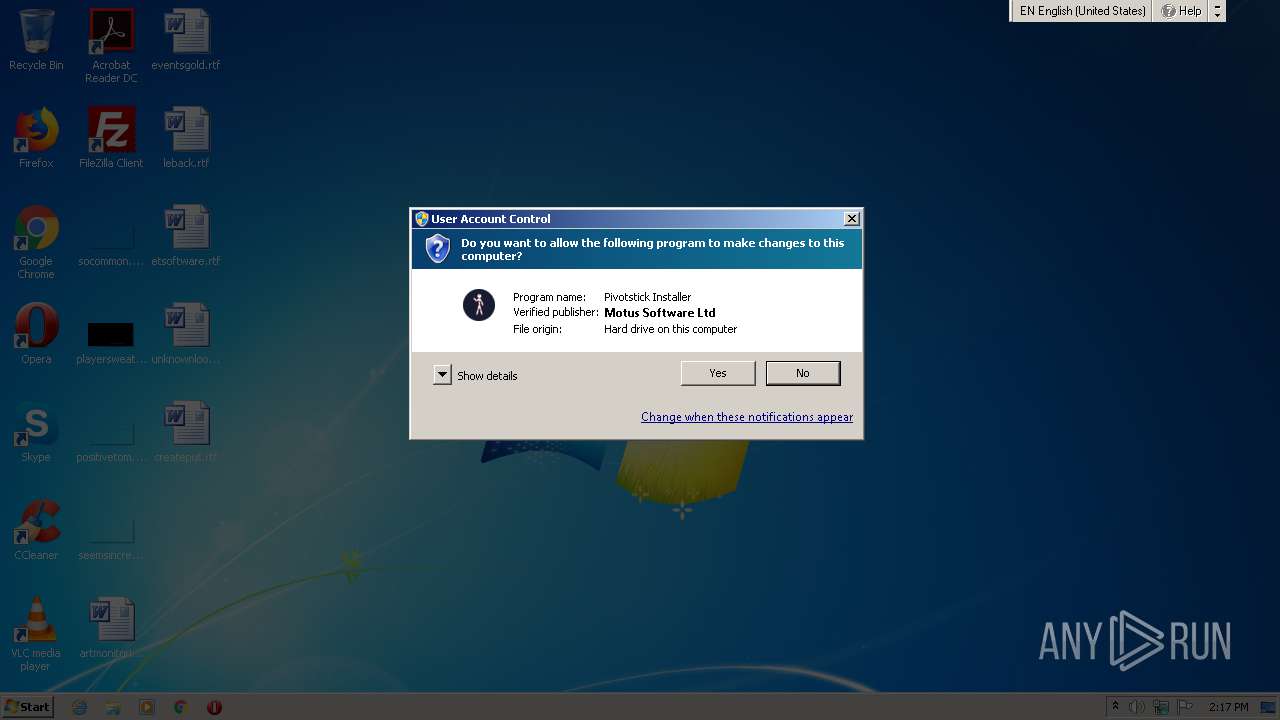The image size is (1280, 720).
Task: Open Acrobat Reader DC desktop shortcut
Action: pos(111,46)
